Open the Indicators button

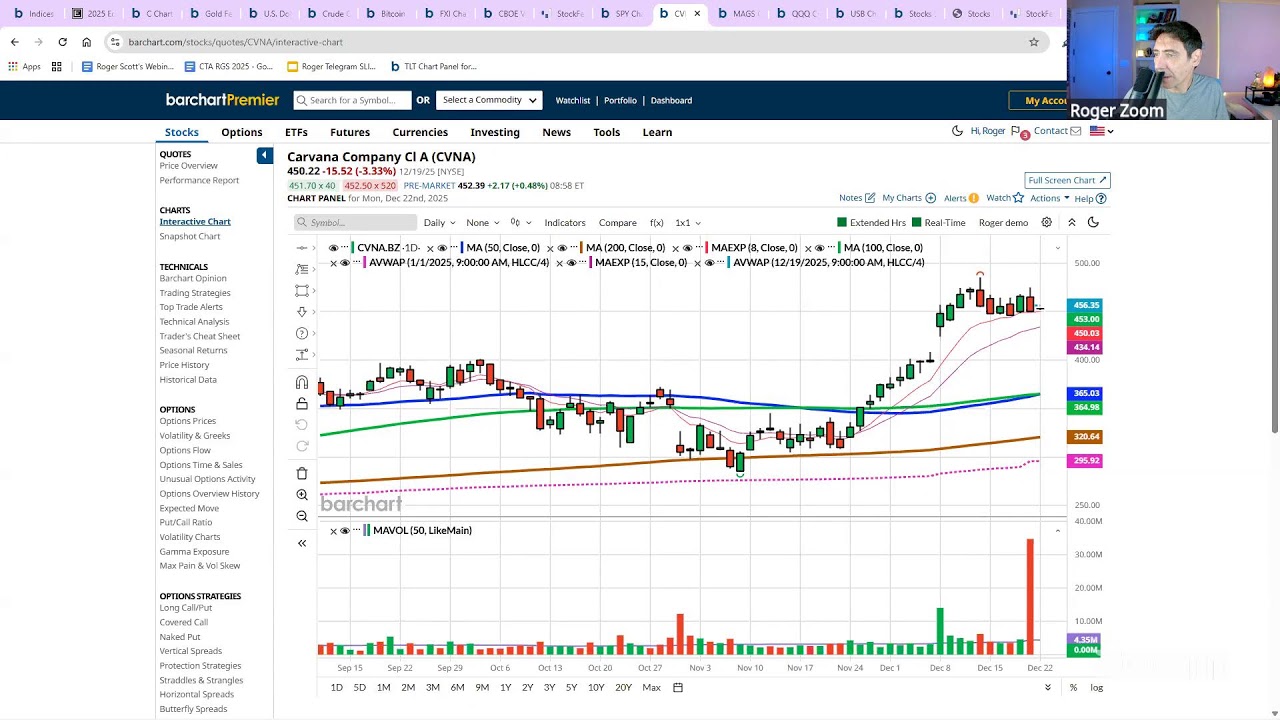pos(565,223)
